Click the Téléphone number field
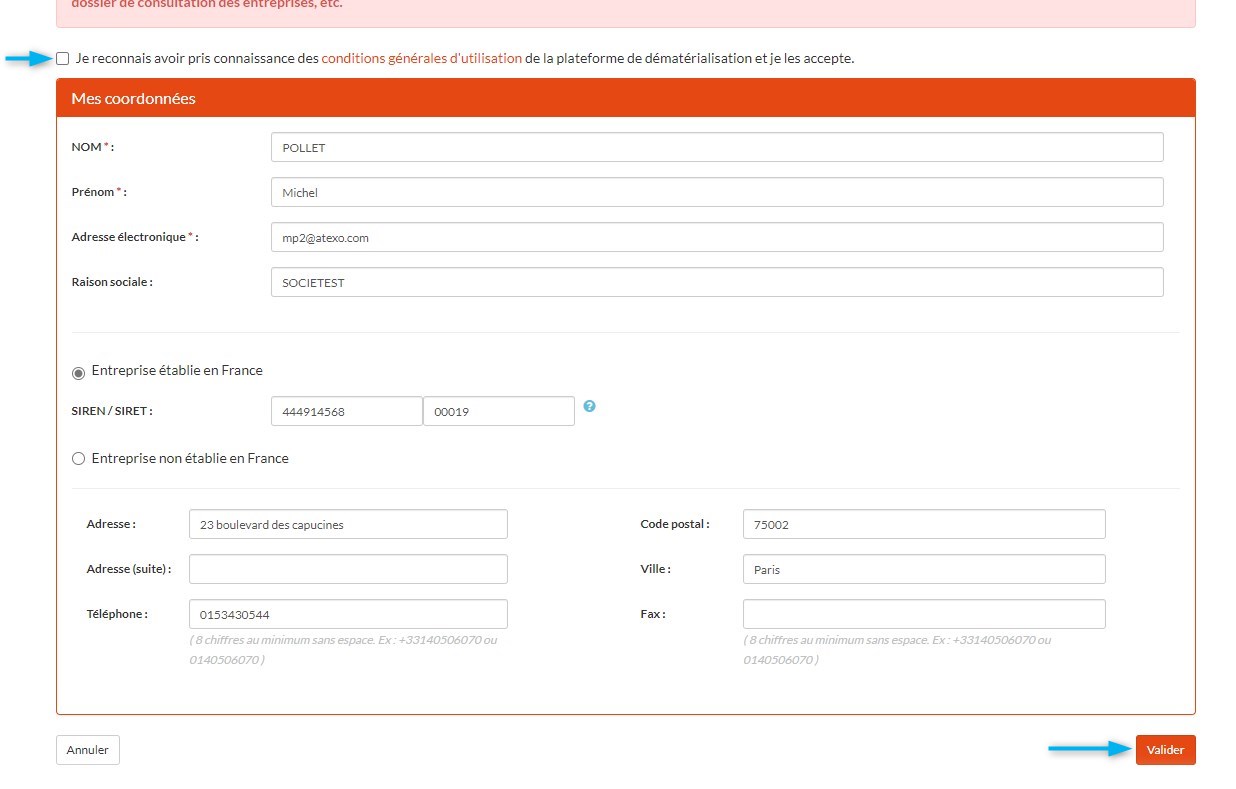 click(348, 614)
